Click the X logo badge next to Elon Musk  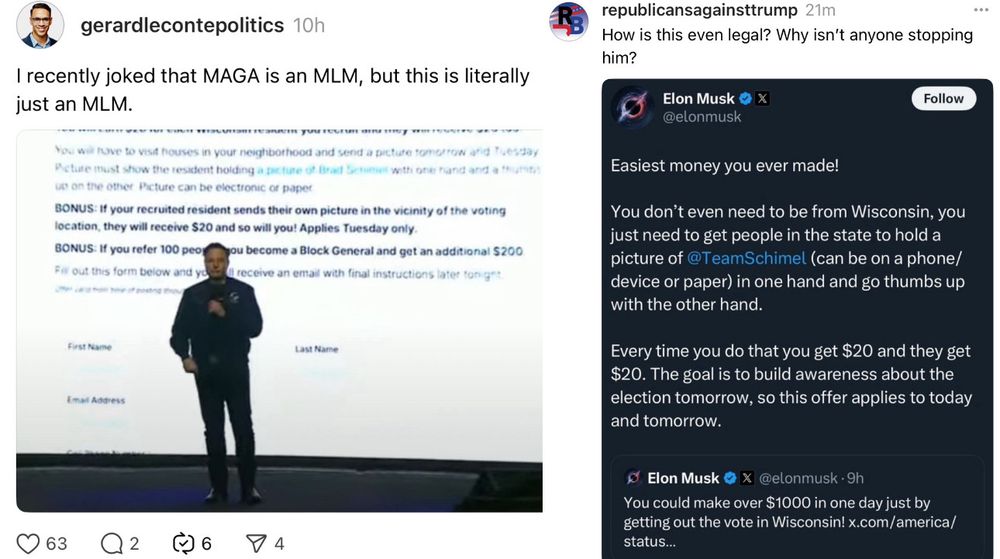763,99
